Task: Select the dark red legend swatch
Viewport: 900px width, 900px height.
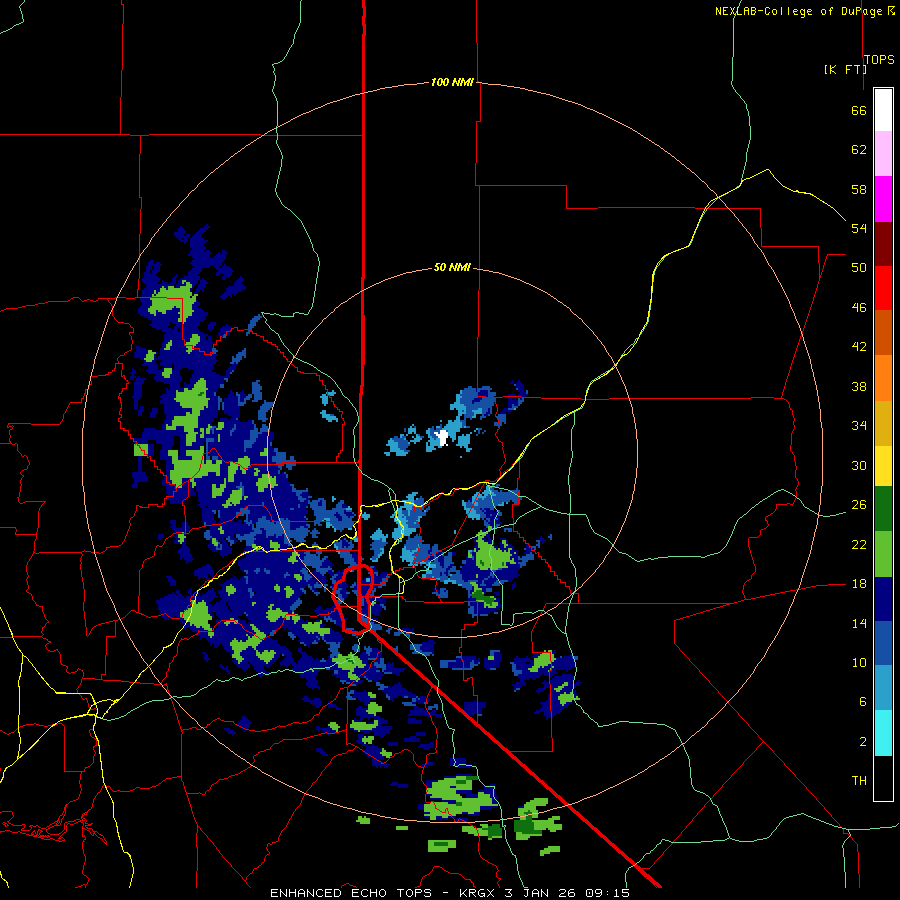Action: point(883,244)
